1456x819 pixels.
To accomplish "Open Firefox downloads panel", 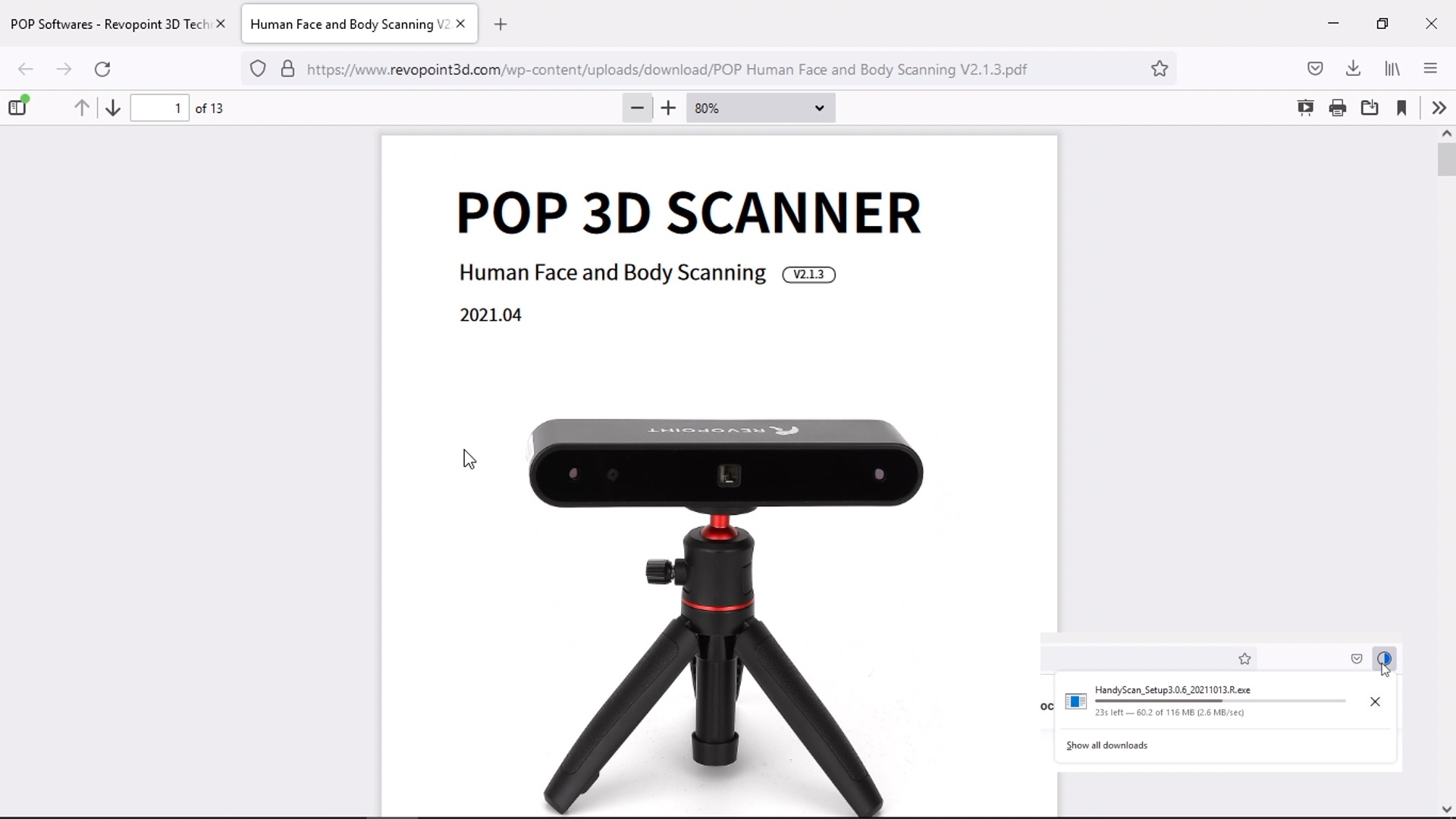I will point(1353,69).
